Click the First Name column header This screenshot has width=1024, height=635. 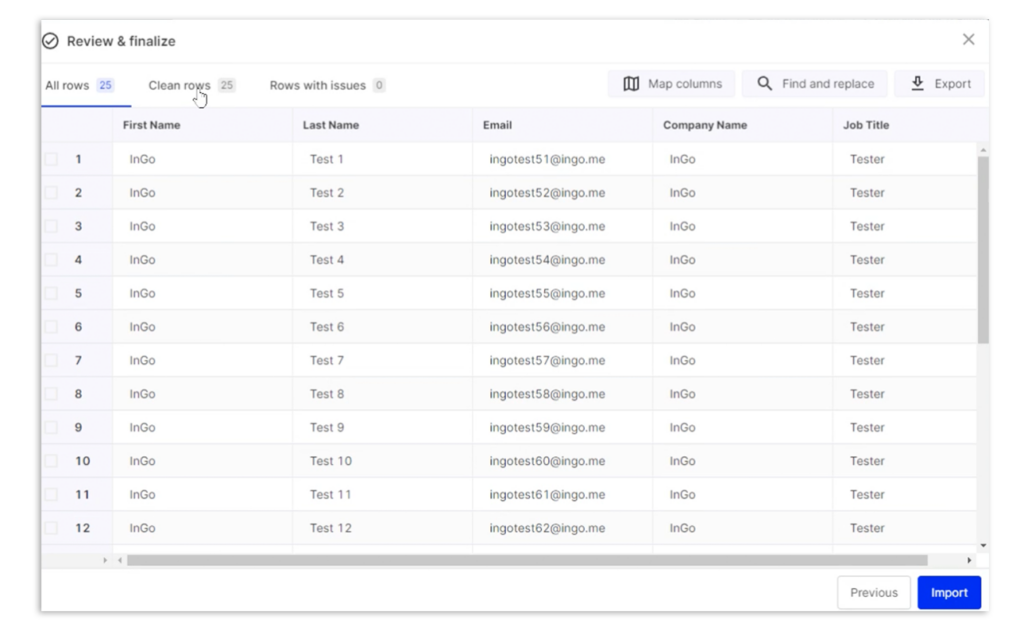(202, 125)
